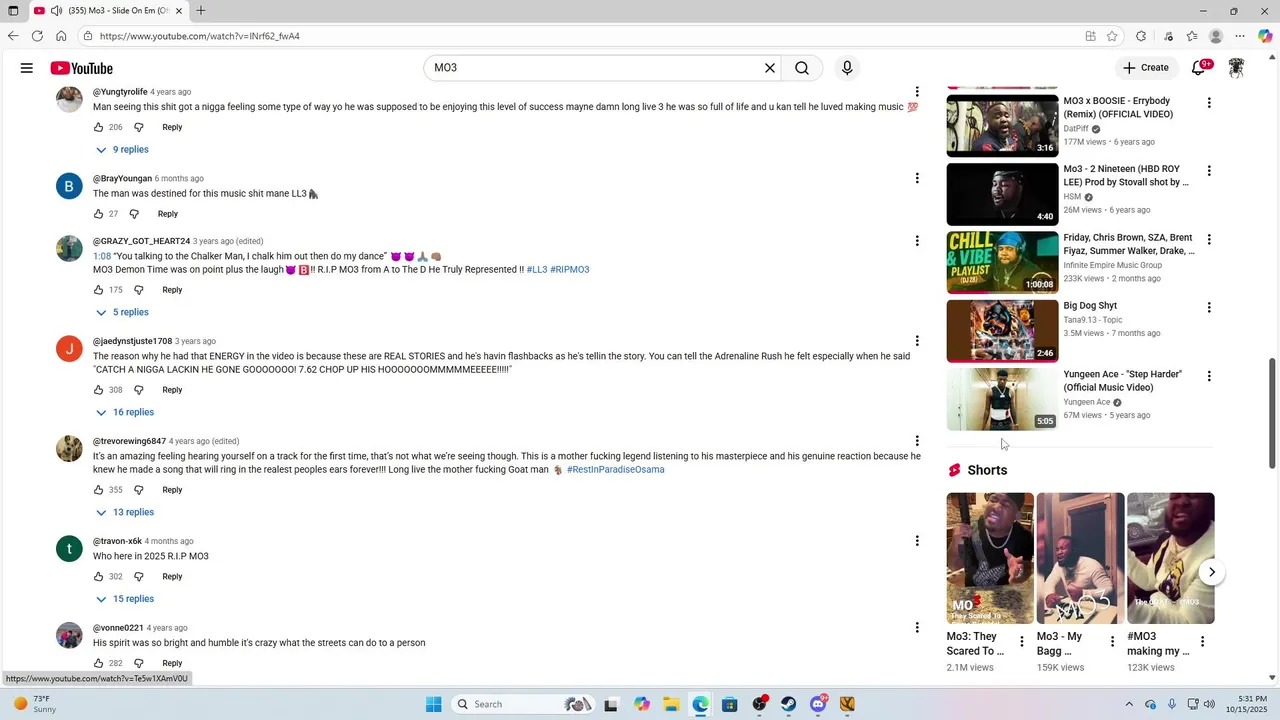This screenshot has height=720, width=1280.
Task: Open Yungeen Ace Step Harder thumbnail
Action: tap(1002, 399)
